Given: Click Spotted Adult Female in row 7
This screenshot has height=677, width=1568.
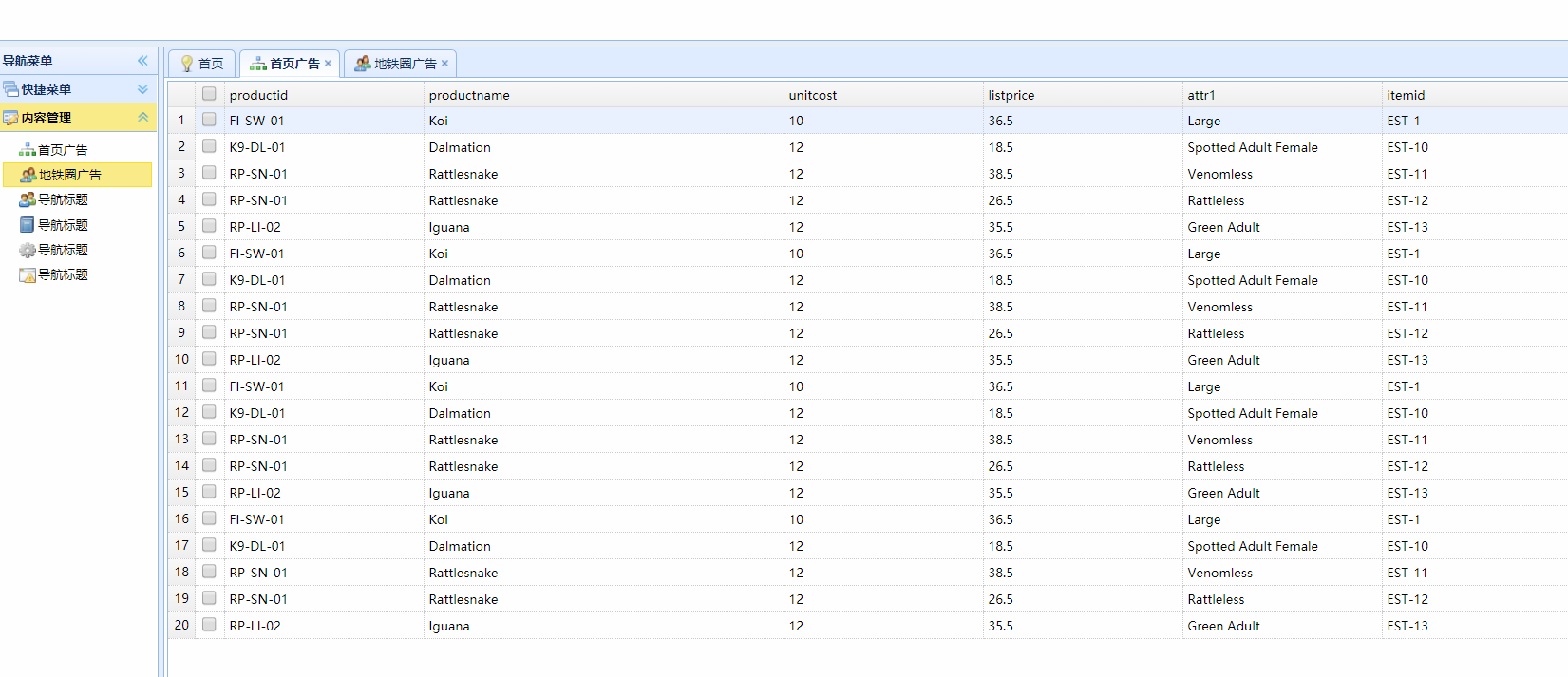Looking at the screenshot, I should tap(1253, 280).
